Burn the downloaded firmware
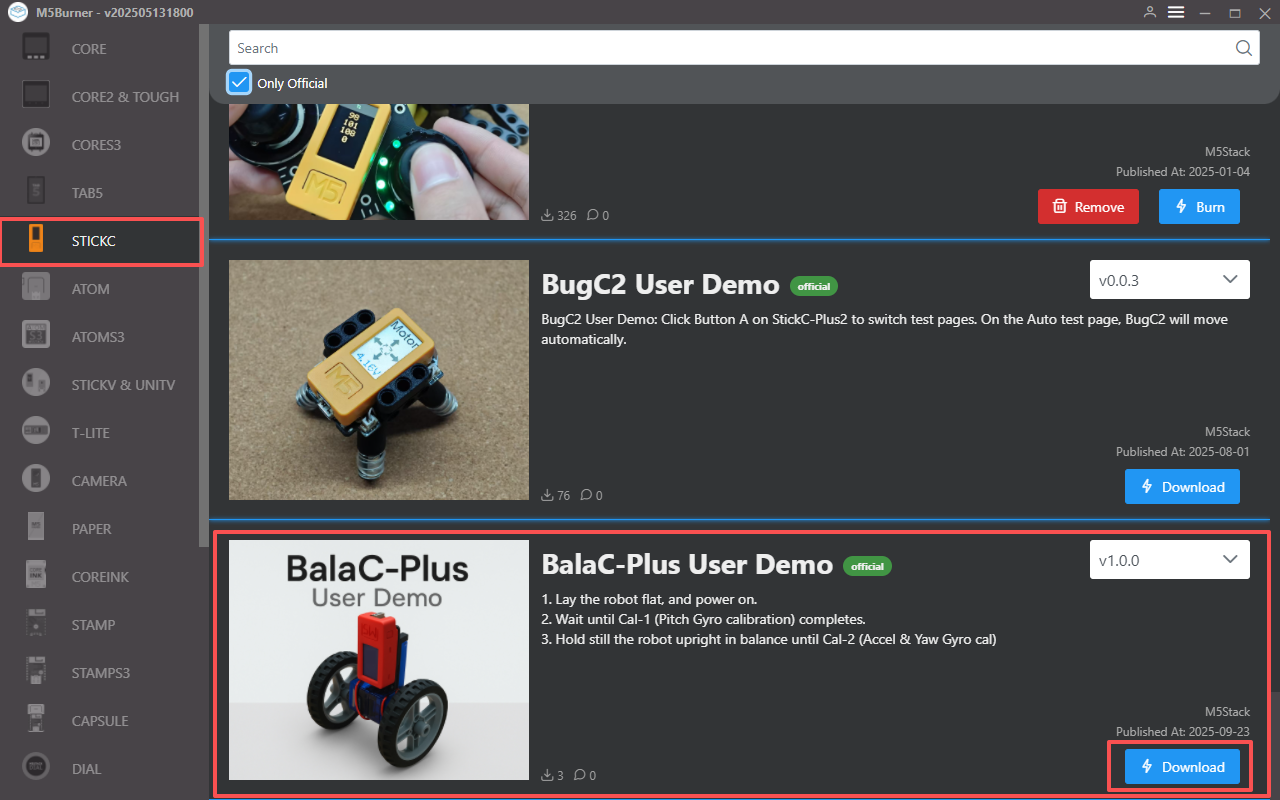Image resolution: width=1280 pixels, height=800 pixels. coord(1199,207)
